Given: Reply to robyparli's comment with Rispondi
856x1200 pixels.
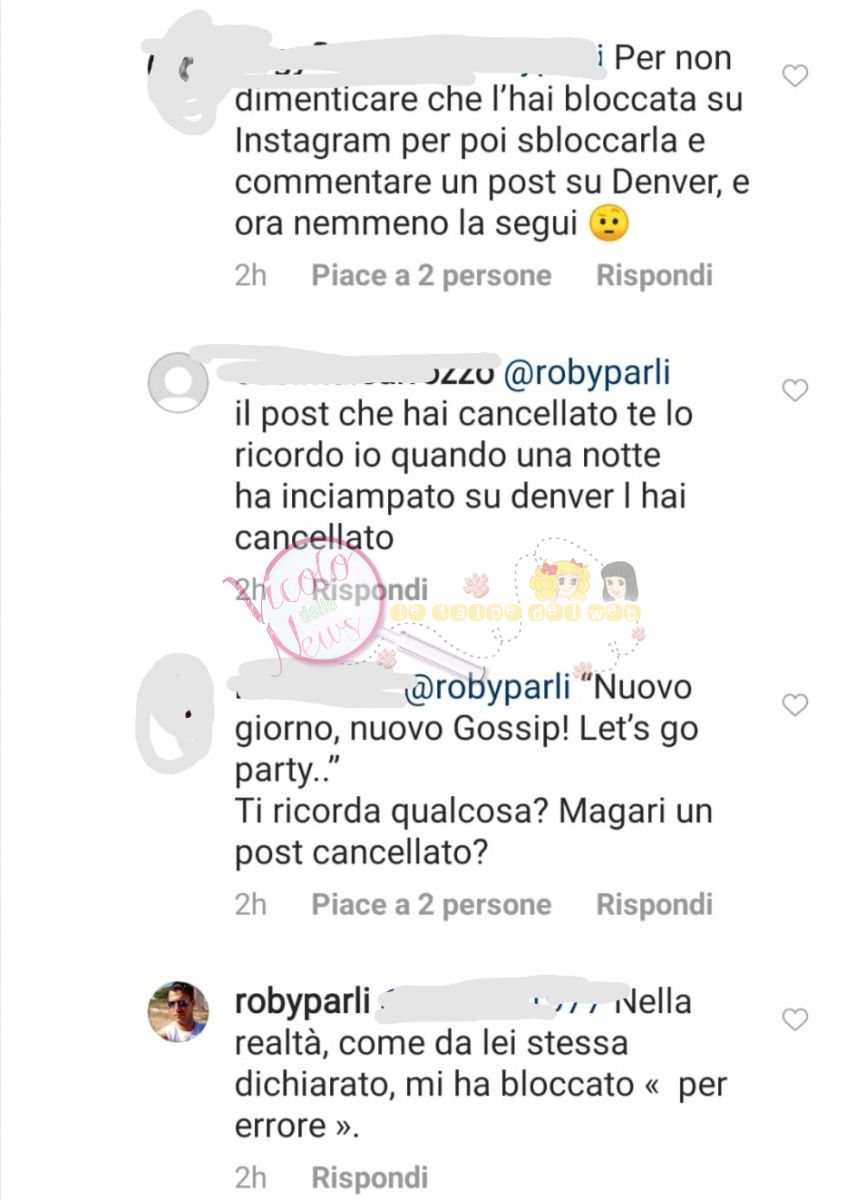Looking at the screenshot, I should (x=370, y=1177).
